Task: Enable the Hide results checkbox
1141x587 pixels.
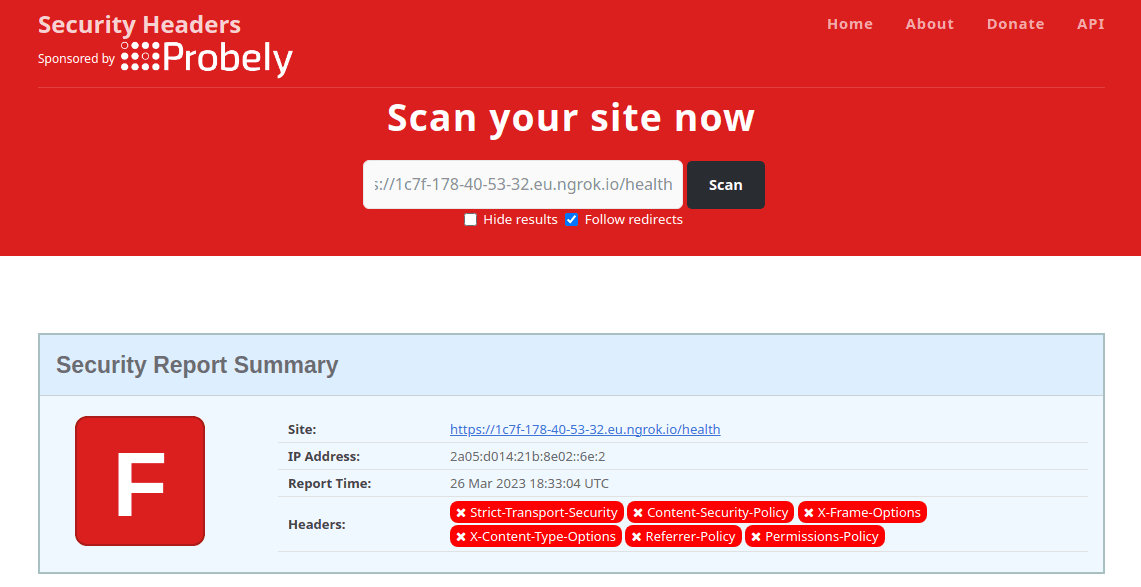Action: pyautogui.click(x=471, y=220)
